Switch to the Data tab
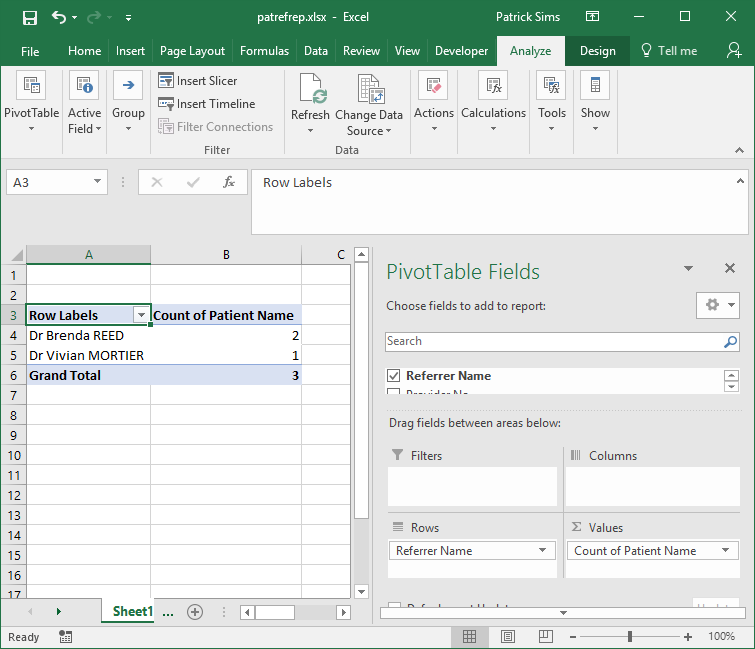 coord(316,51)
